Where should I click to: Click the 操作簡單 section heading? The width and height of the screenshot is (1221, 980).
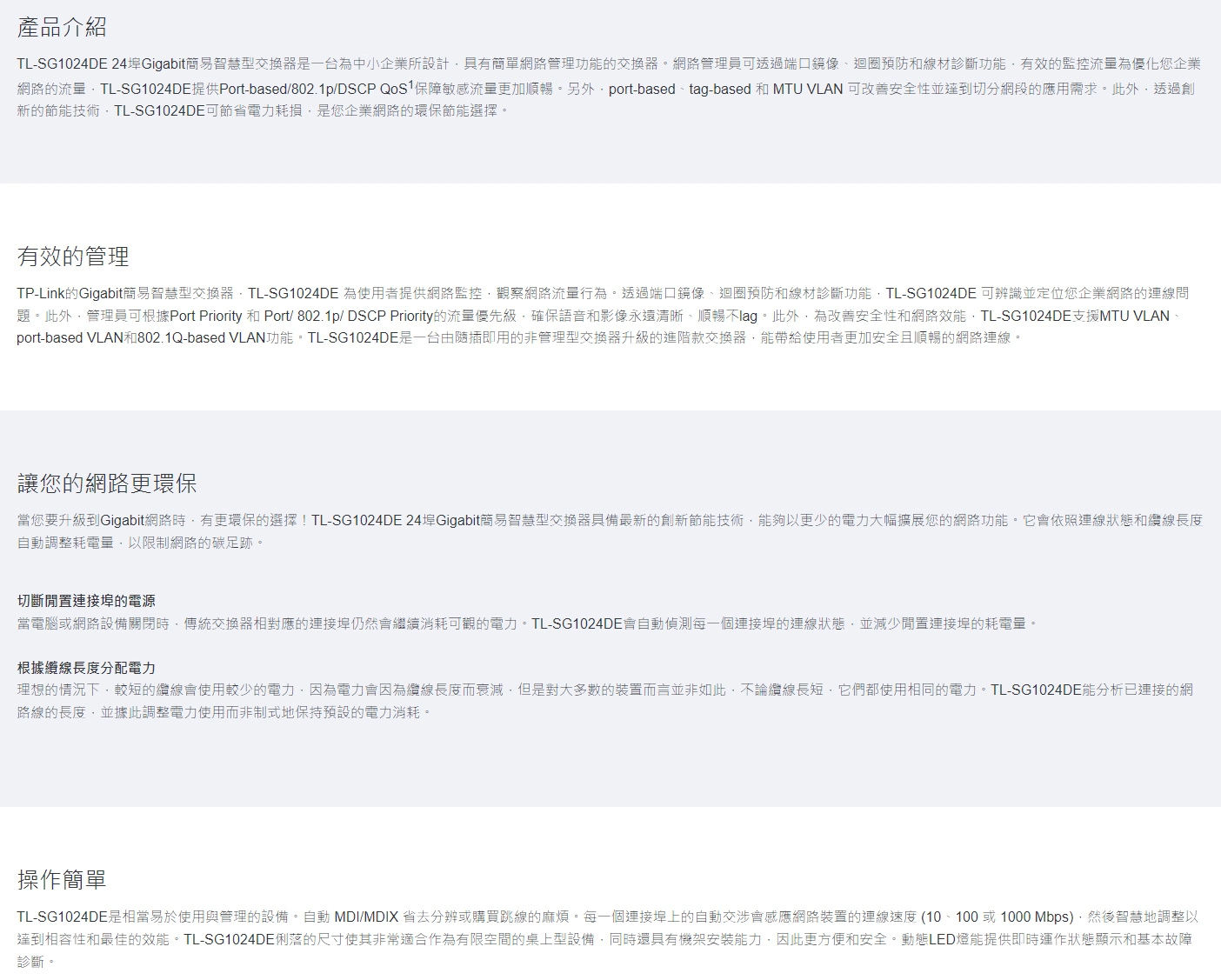click(x=62, y=879)
